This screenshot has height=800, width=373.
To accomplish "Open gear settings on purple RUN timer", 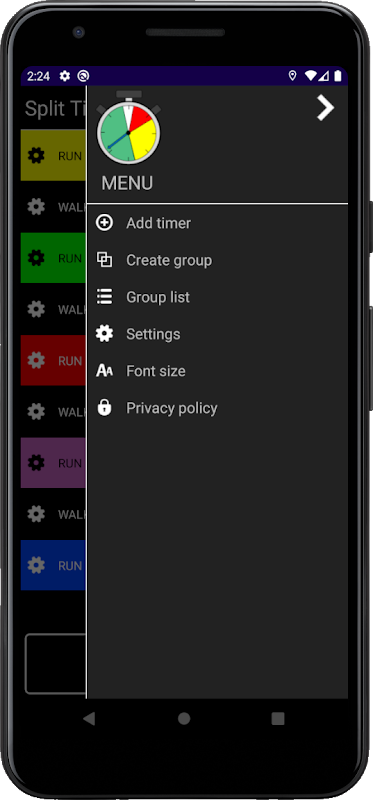I will click(36, 463).
